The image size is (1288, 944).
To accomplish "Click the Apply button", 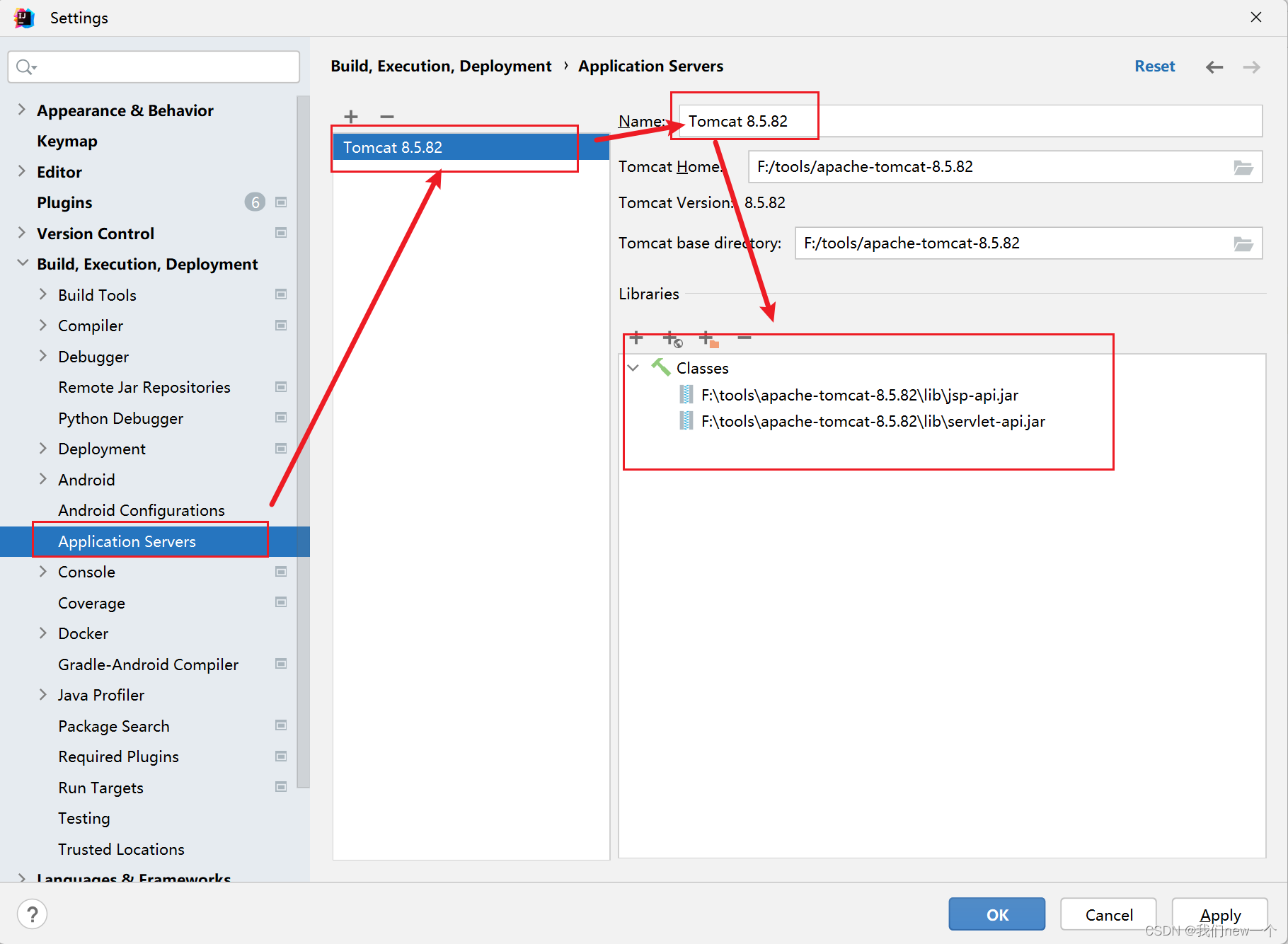I will pos(1220,914).
